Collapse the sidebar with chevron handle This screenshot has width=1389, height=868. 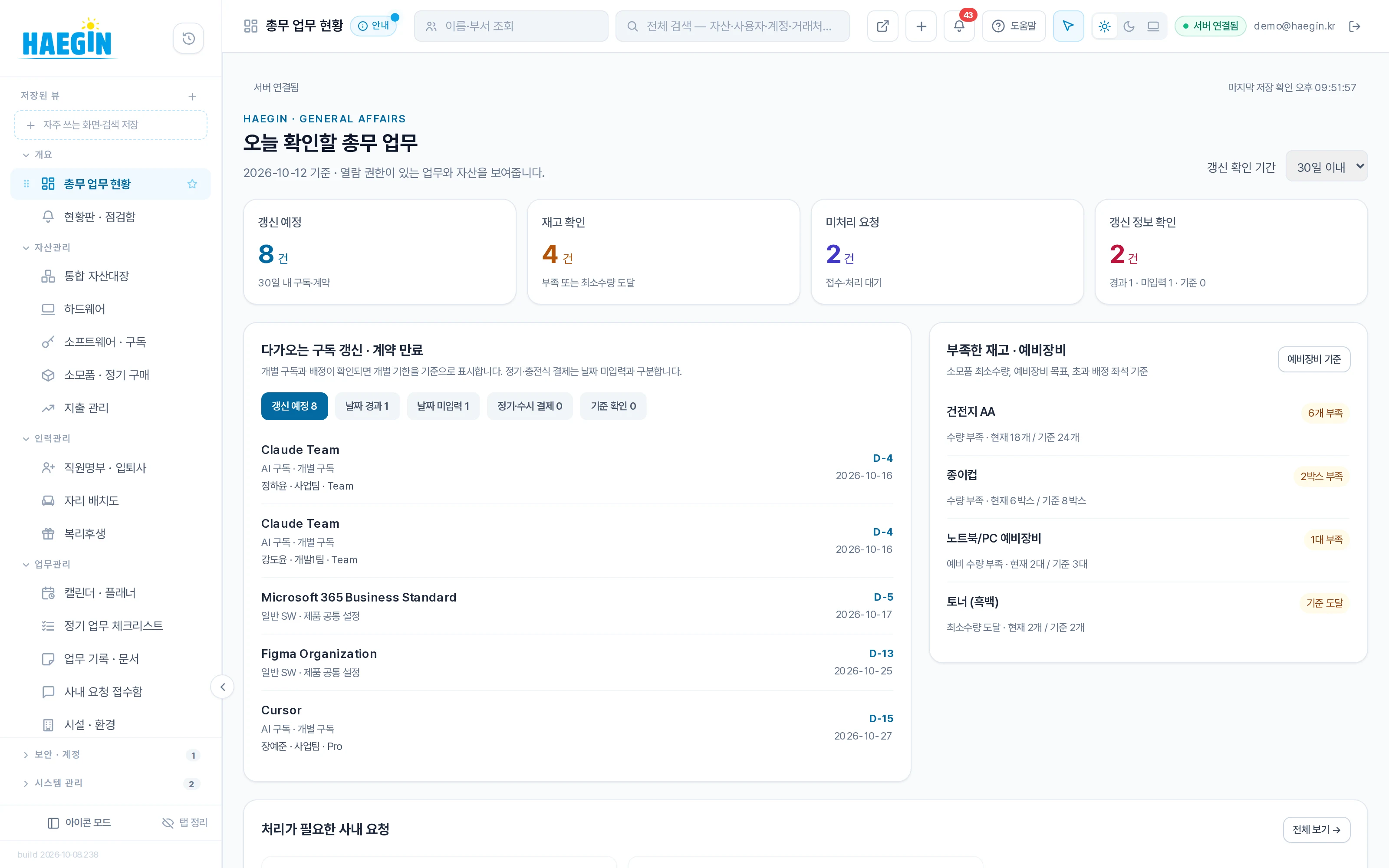tap(222, 687)
